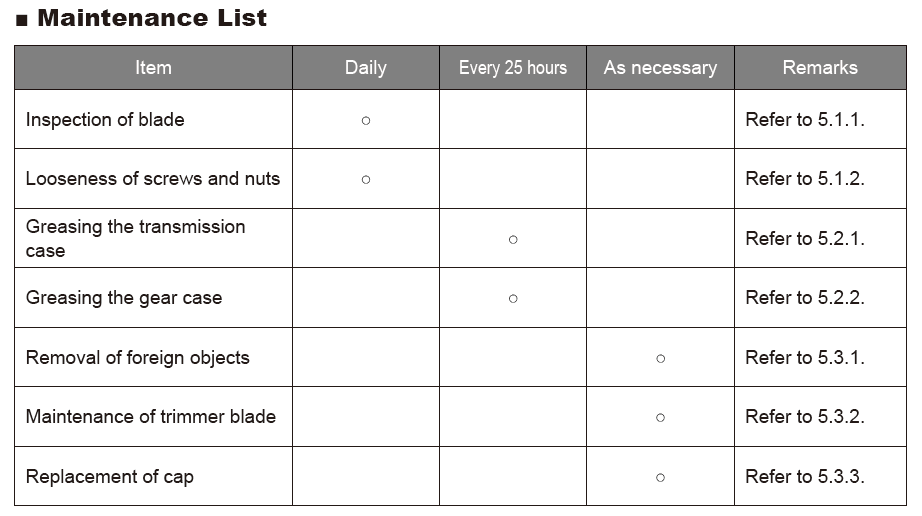Screen dimensions: 922x516
Task: Open the Refer to 5.2.1. remark
Action: [x=805, y=239]
